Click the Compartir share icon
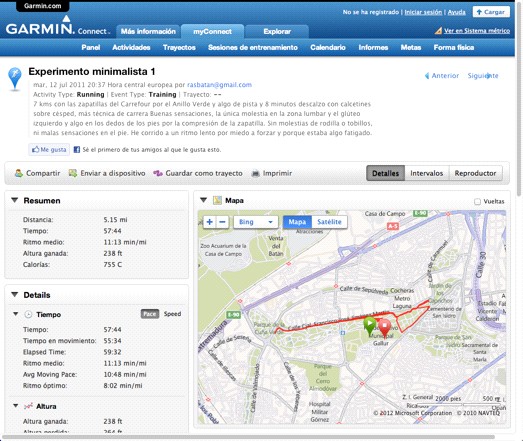This screenshot has height=441, width=523. (x=19, y=173)
